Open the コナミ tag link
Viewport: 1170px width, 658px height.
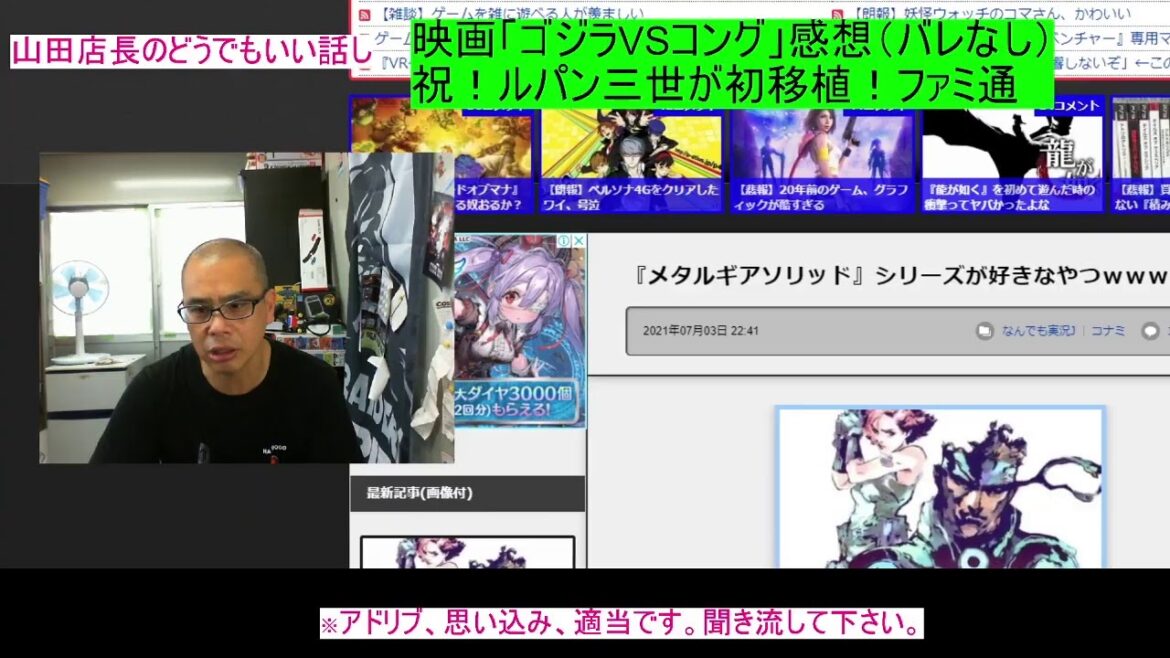[x=1107, y=331]
